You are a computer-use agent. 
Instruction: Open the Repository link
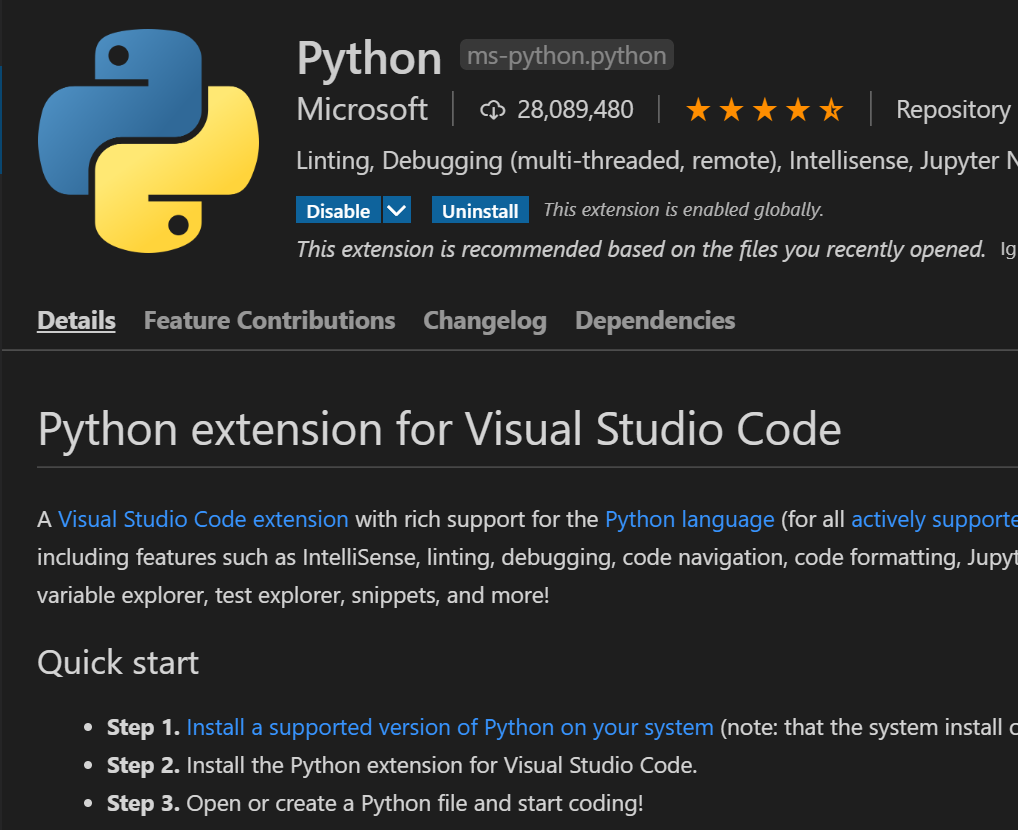(953, 109)
